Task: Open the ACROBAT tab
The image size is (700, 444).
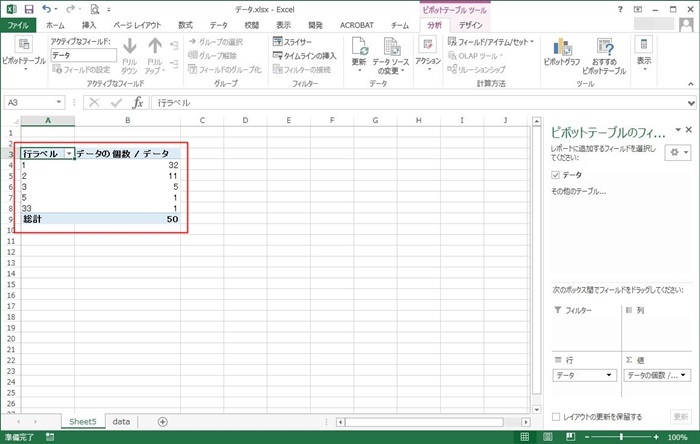Action: (x=357, y=25)
